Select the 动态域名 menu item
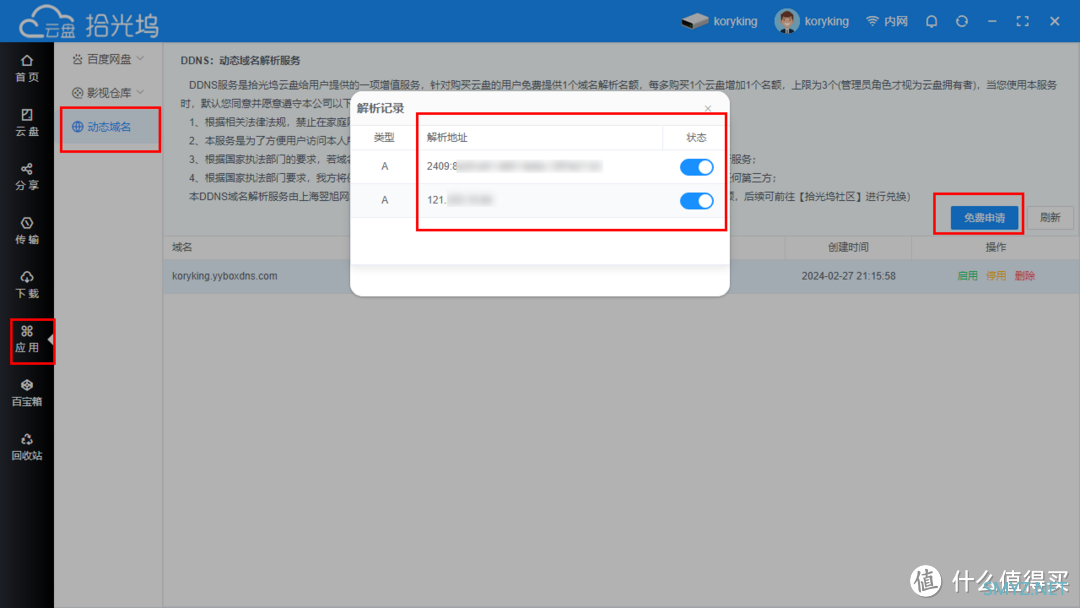Image resolution: width=1080 pixels, height=608 pixels. click(108, 127)
